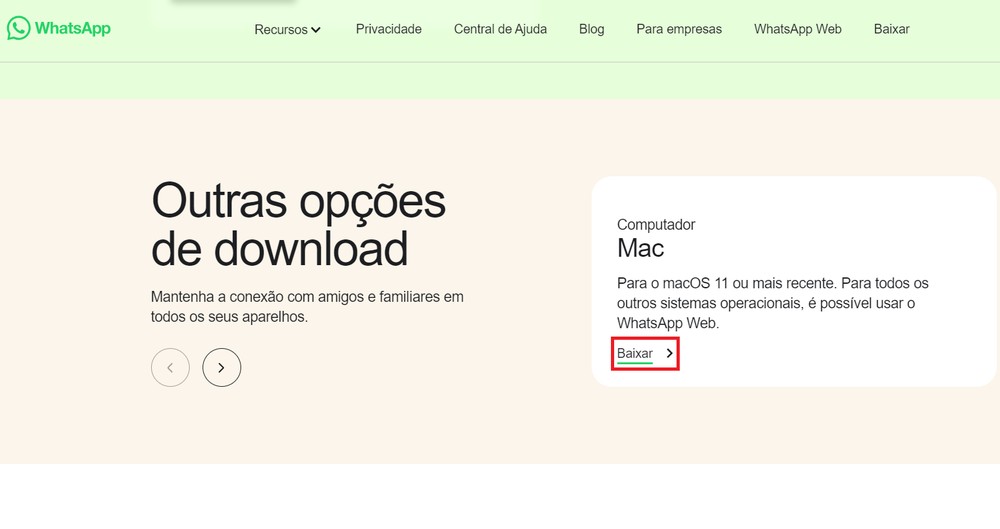
Task: Select Para empresas in navigation
Action: (x=679, y=29)
